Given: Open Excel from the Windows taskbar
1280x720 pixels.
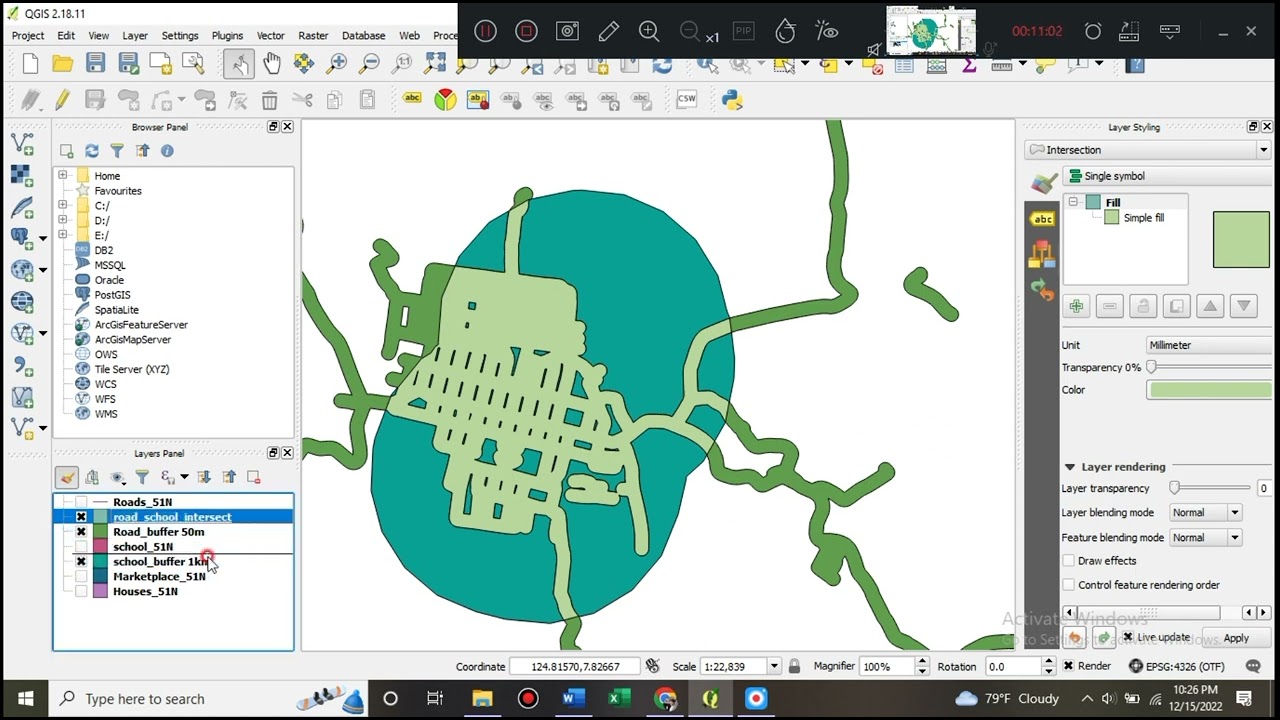Looking at the screenshot, I should [x=619, y=698].
